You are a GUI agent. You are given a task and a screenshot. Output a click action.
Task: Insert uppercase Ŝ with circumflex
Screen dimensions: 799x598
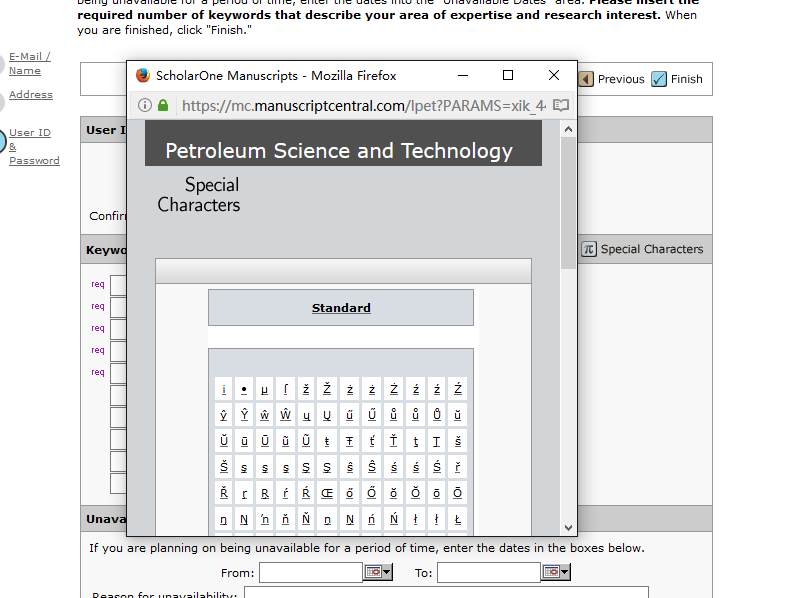click(372, 467)
